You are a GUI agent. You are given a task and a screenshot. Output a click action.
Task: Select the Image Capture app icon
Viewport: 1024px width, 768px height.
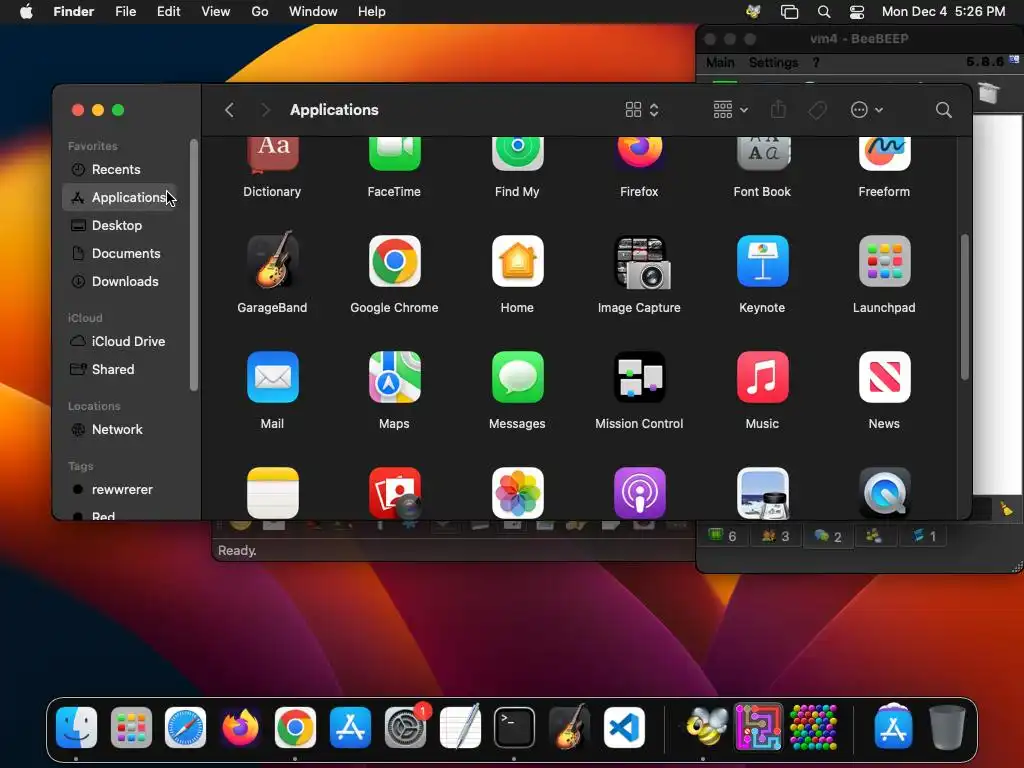641,263
